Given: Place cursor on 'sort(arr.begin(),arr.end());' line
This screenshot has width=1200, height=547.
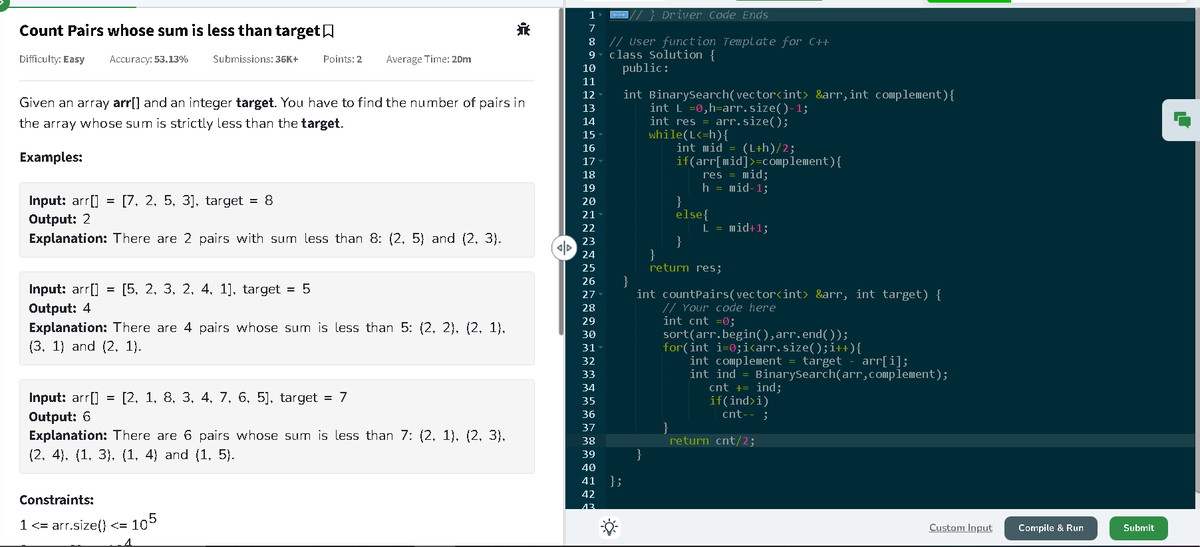Looking at the screenshot, I should click(756, 335).
